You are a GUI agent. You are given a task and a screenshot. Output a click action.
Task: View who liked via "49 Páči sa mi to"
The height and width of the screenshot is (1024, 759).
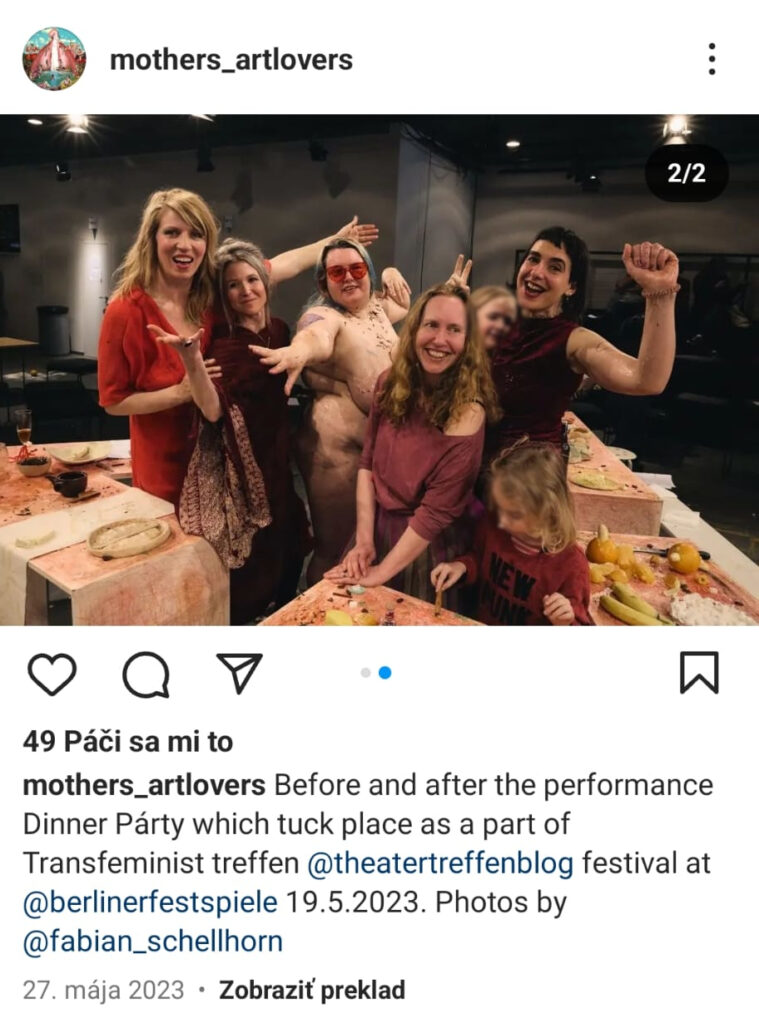click(x=127, y=742)
